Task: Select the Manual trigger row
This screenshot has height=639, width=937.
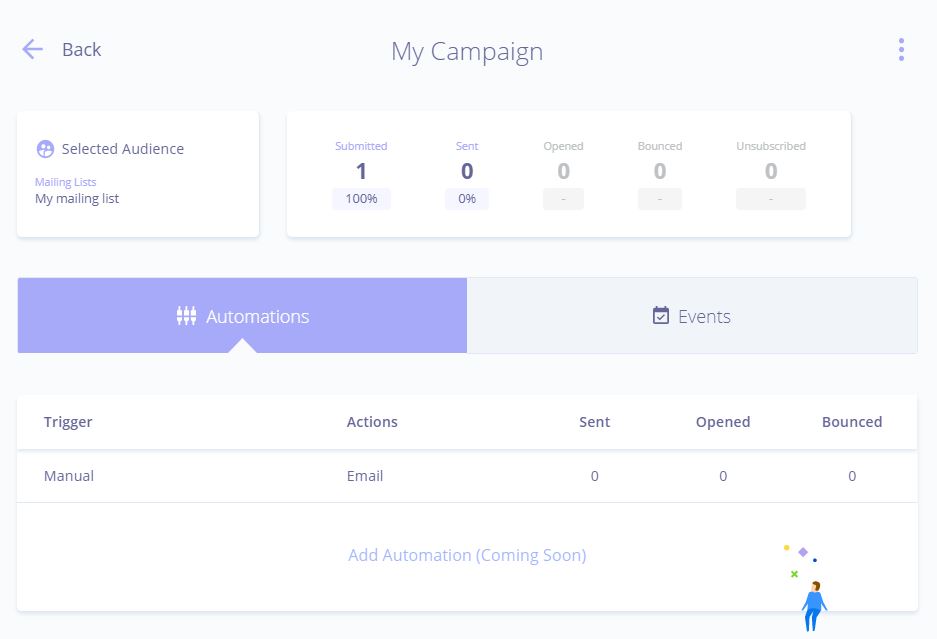Action: [467, 476]
